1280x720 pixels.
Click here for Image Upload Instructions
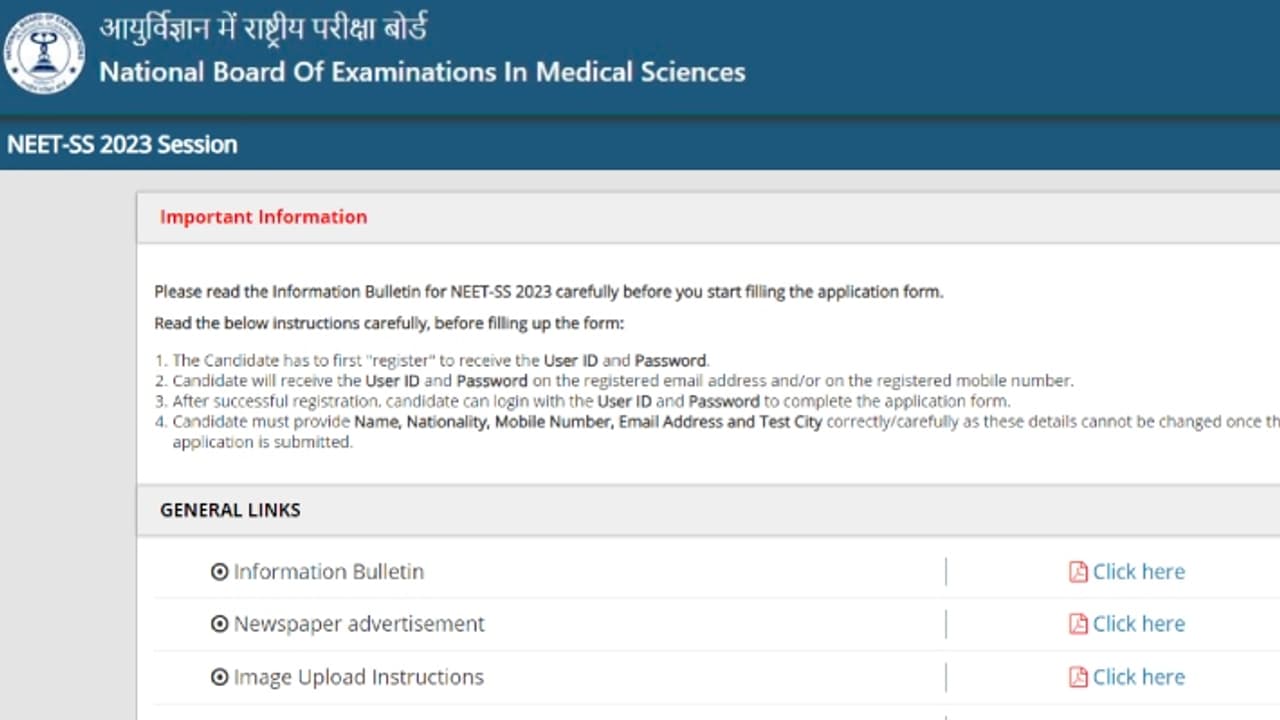(1139, 677)
